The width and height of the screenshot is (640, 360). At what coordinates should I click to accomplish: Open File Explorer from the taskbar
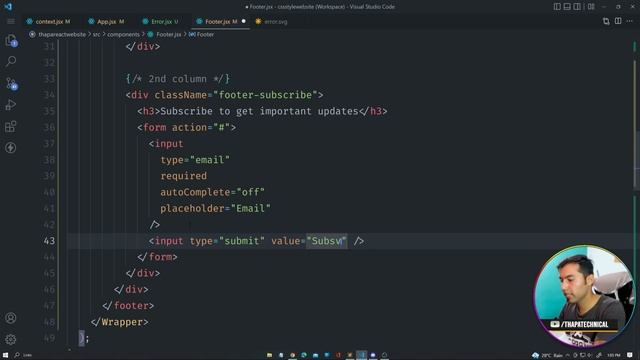[269, 355]
